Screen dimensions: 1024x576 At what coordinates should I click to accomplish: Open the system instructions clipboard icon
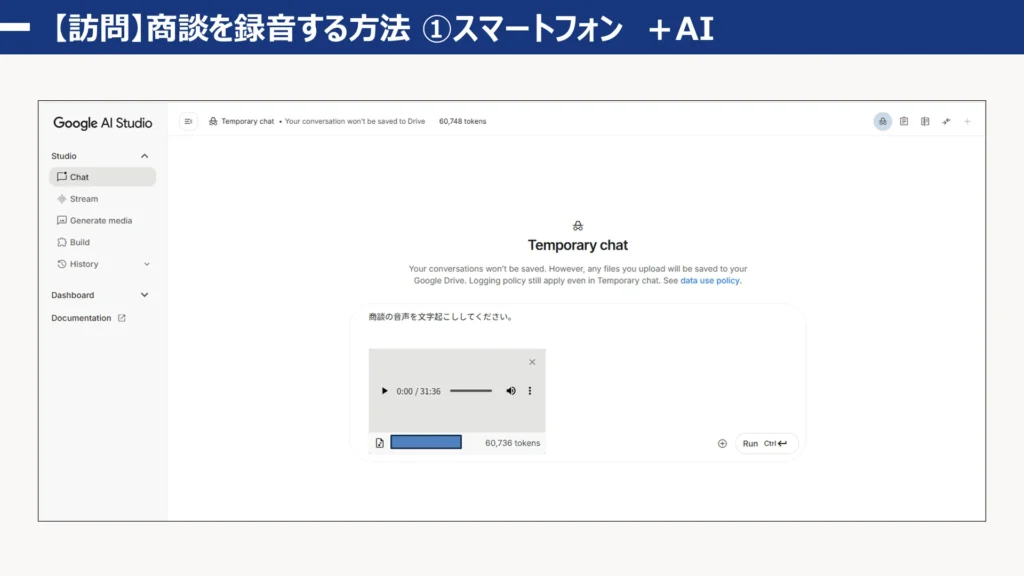tap(904, 121)
